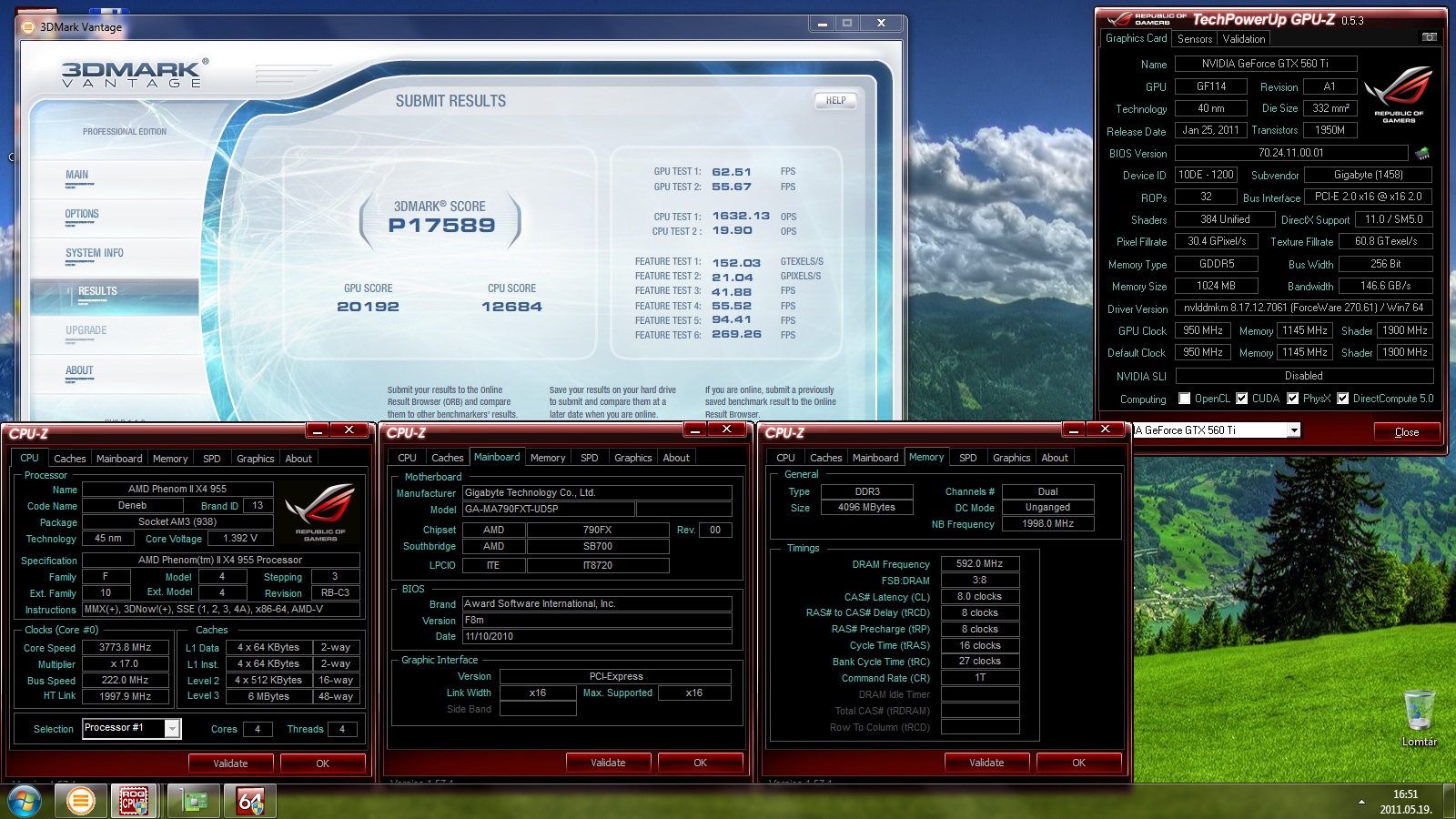Click the orange 3DMark Vantage taskbar icon
Image resolution: width=1456 pixels, height=819 pixels.
pyautogui.click(x=80, y=801)
